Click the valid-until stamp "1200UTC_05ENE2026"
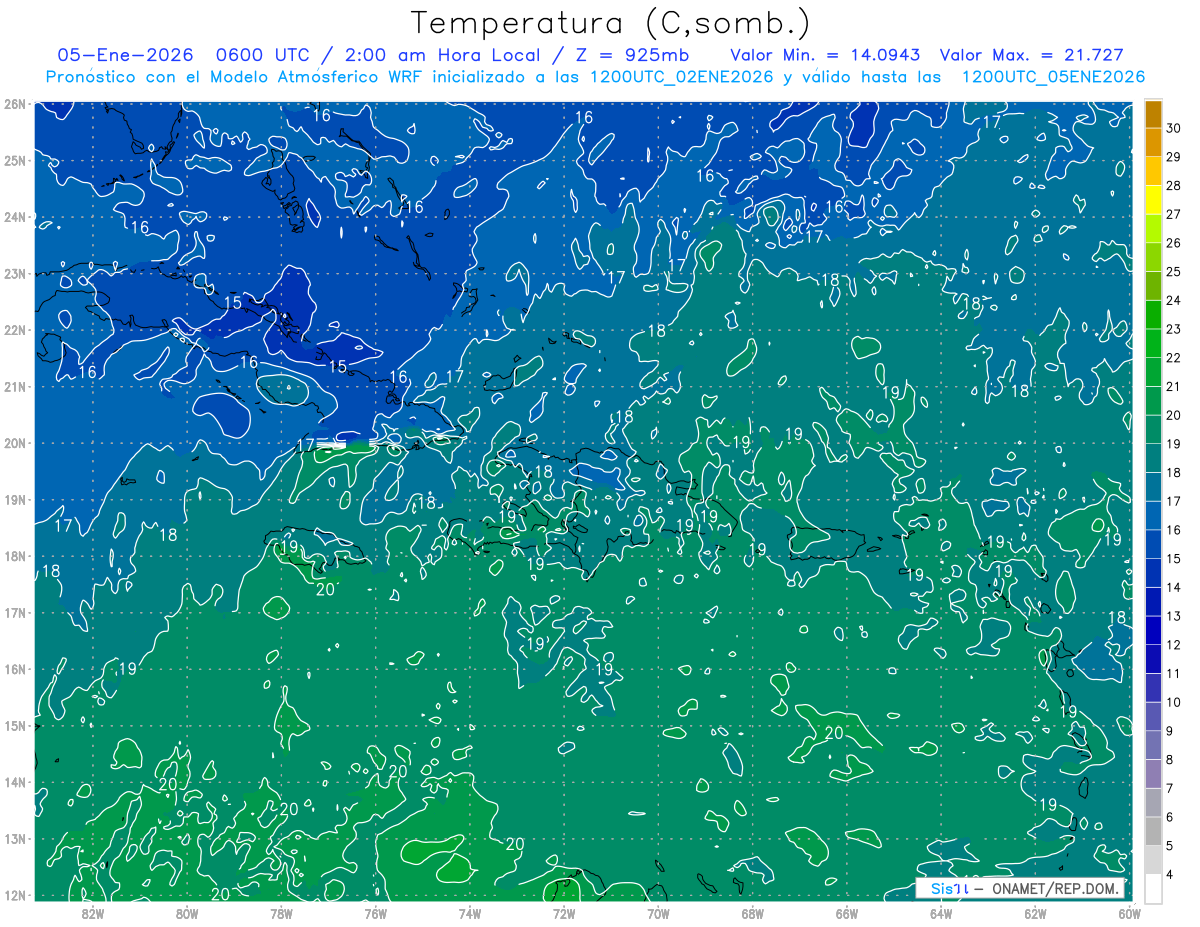This screenshot has height=927, width=1200. click(1053, 77)
